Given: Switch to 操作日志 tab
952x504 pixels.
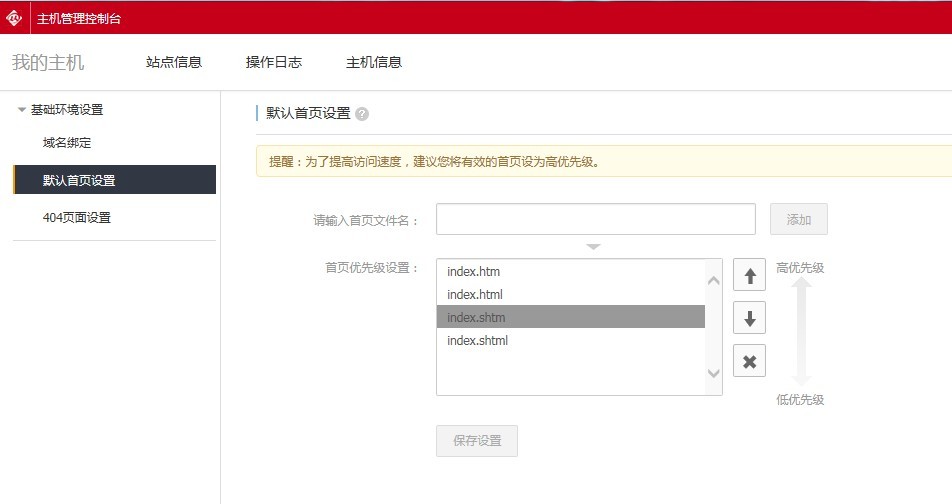Looking at the screenshot, I should click(x=274, y=62).
